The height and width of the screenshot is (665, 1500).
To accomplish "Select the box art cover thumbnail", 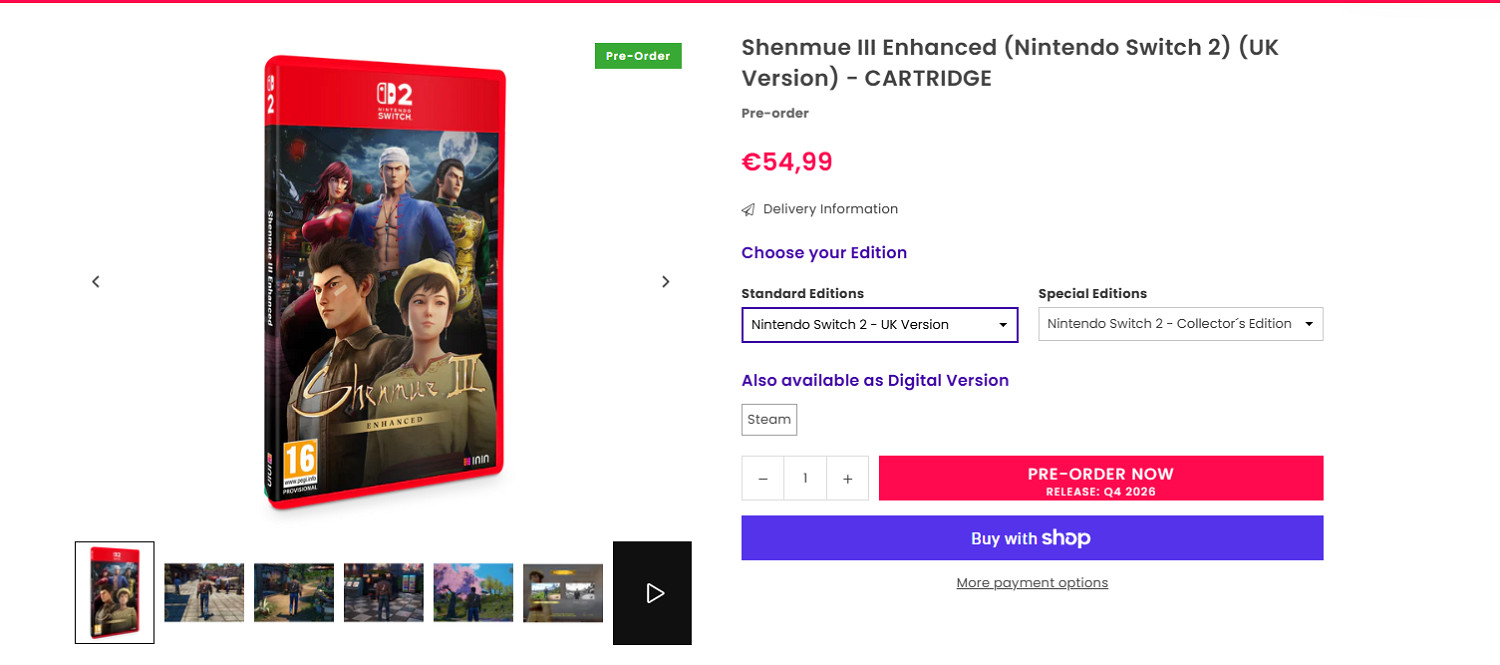I will (115, 593).
